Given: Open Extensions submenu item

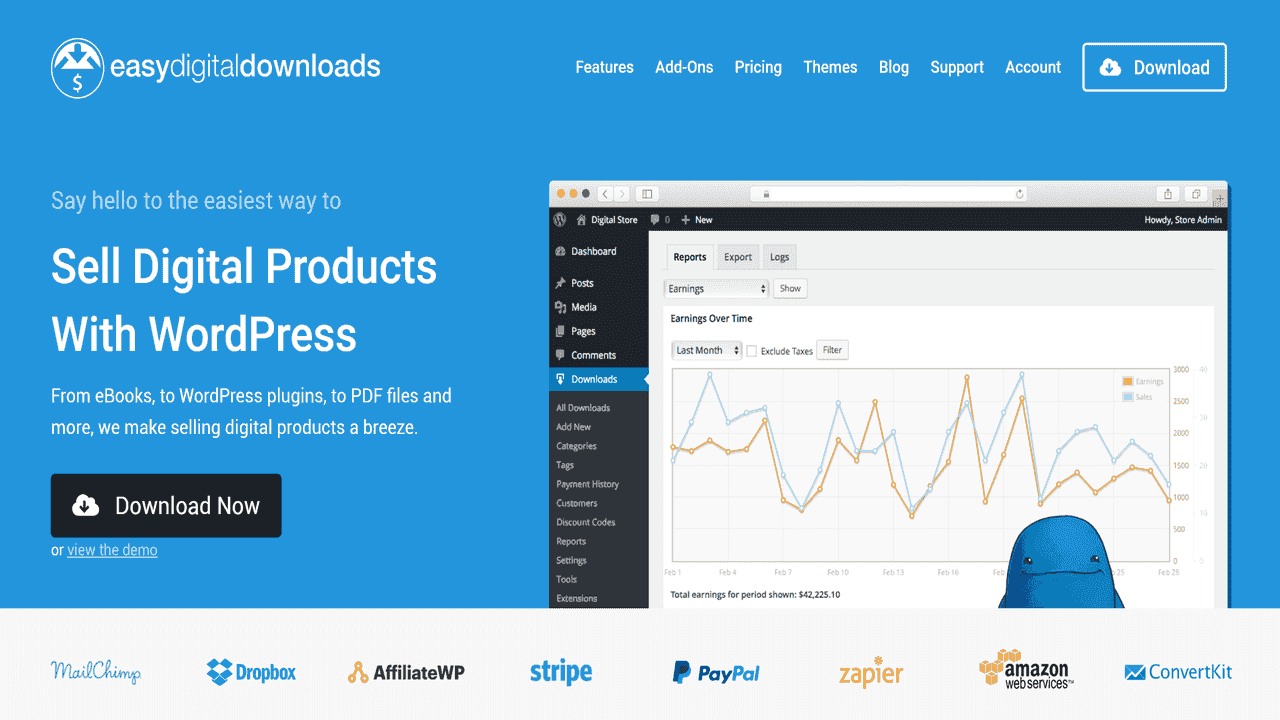Looking at the screenshot, I should coord(577,598).
